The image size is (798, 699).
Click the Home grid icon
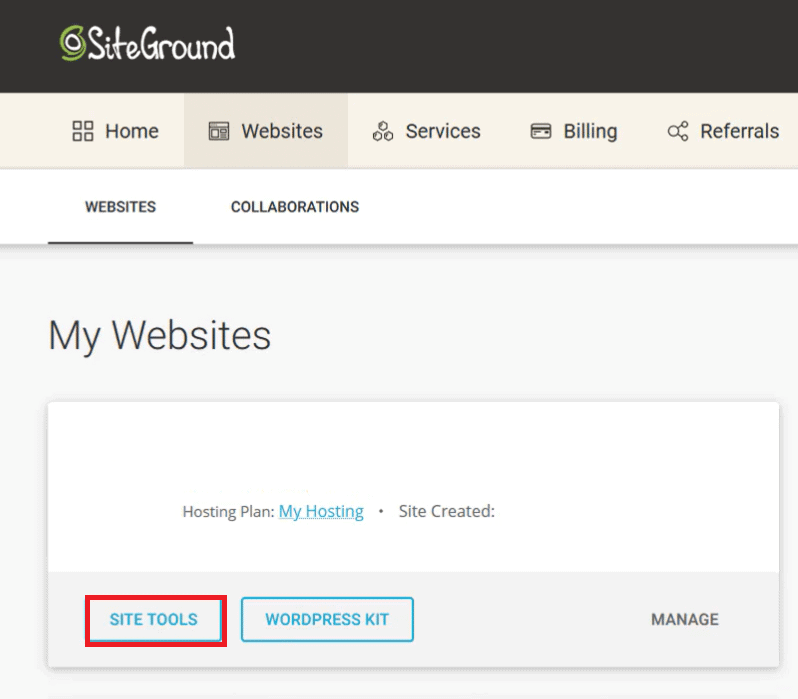point(83,131)
